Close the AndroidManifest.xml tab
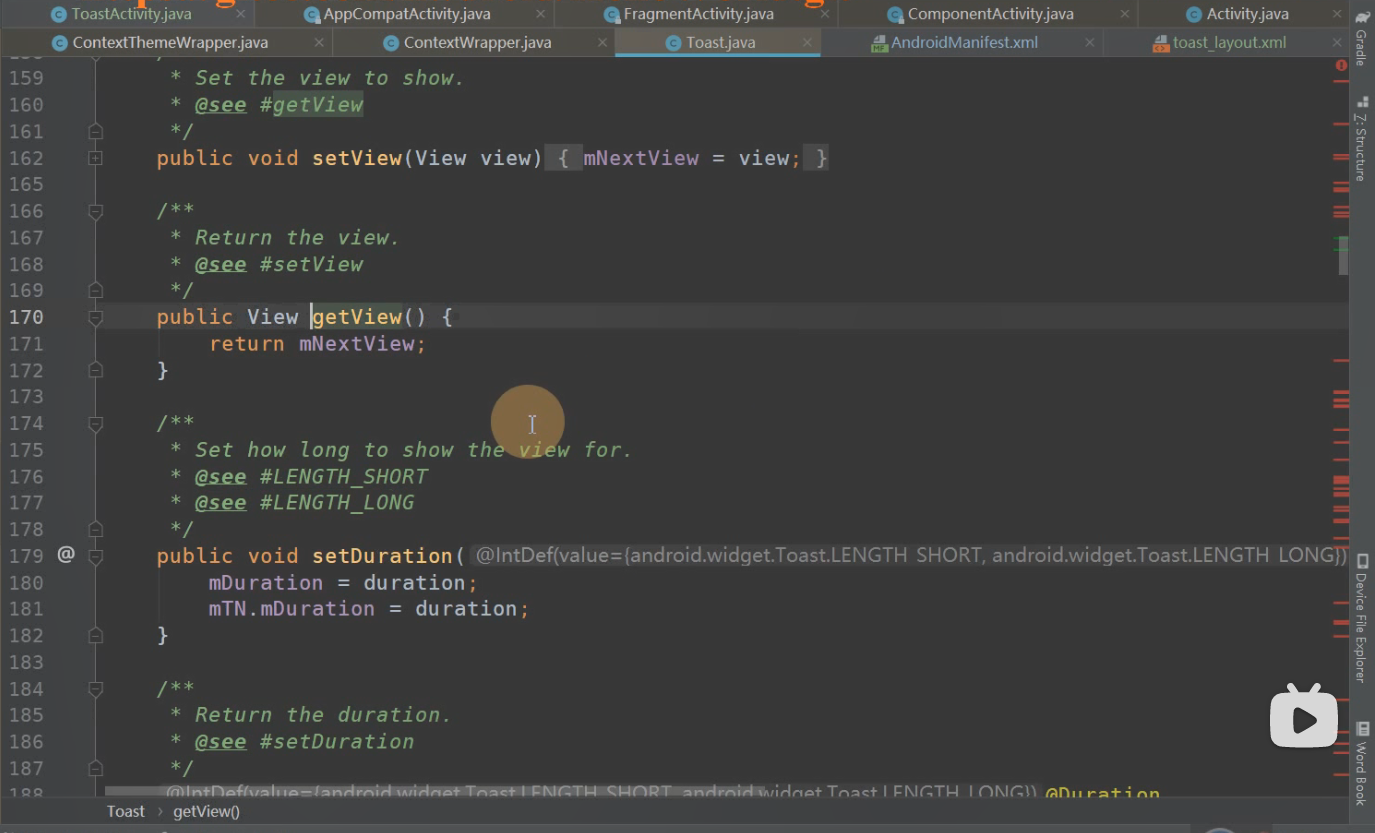This screenshot has width=1375, height=833. click(1088, 43)
